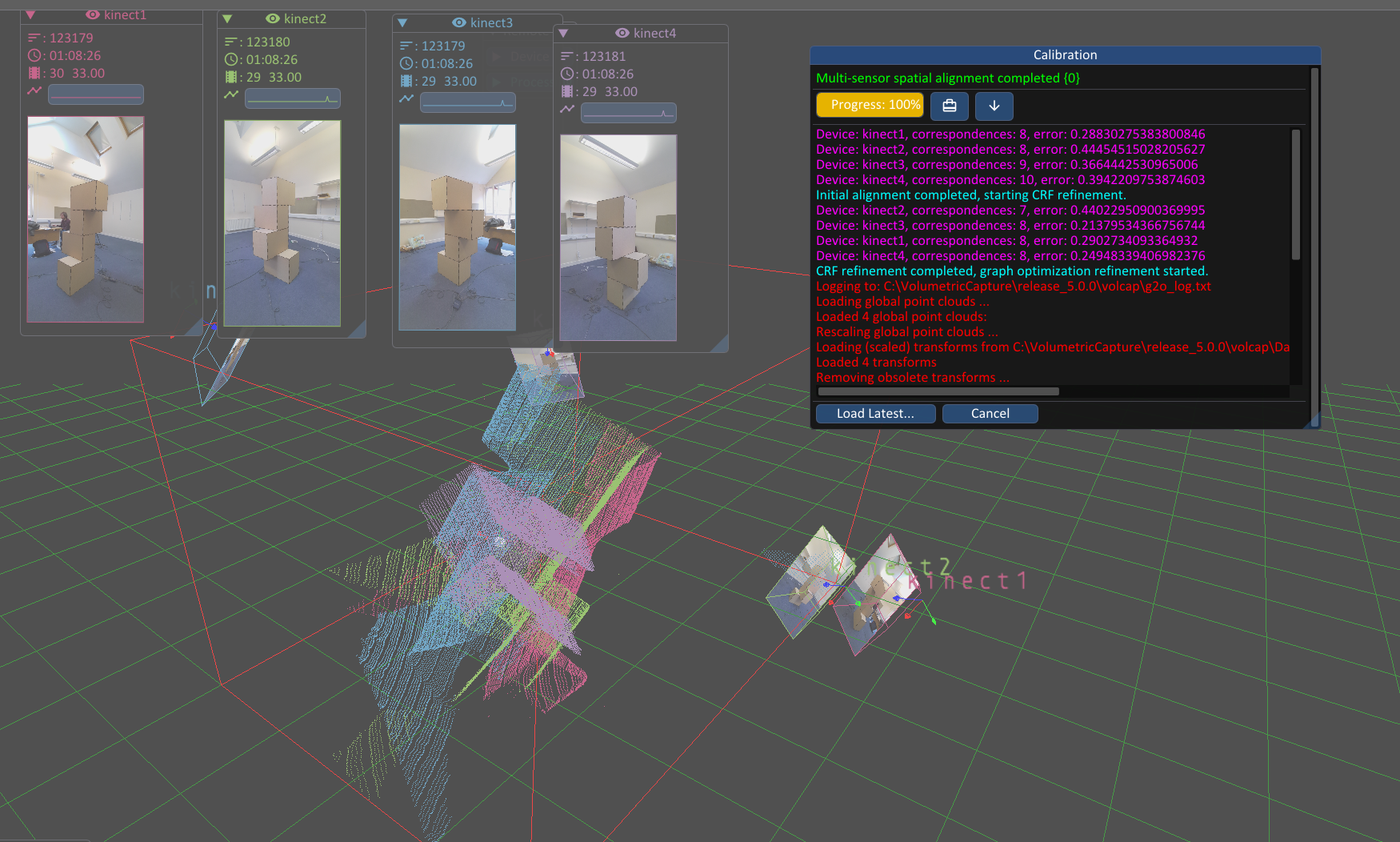
Task: Click the frame number icon for kinect3
Action: (406, 46)
